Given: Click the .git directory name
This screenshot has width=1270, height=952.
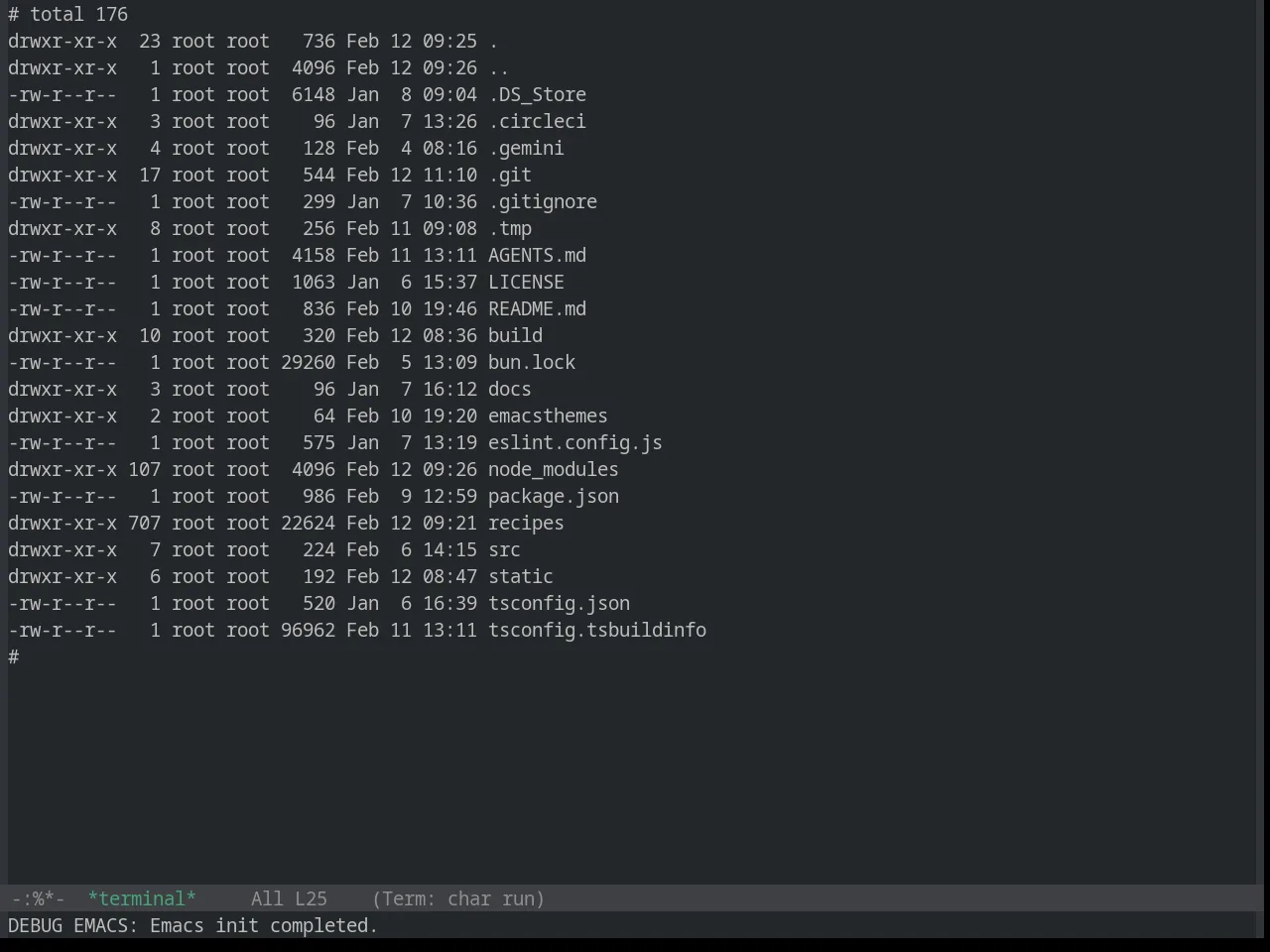Looking at the screenshot, I should [510, 175].
